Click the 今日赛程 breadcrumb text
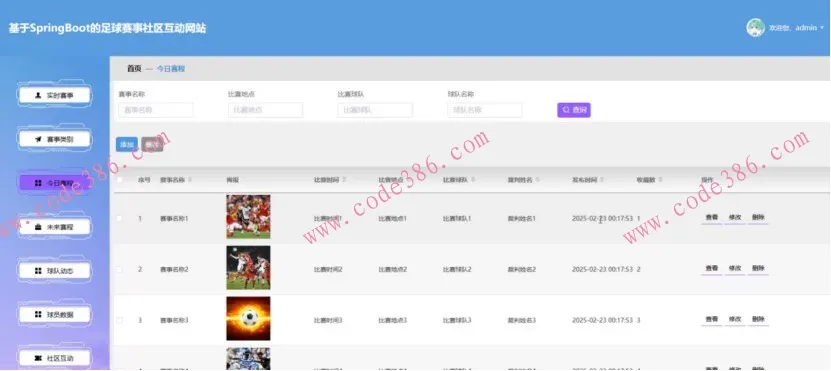The image size is (831, 371). (x=171, y=69)
